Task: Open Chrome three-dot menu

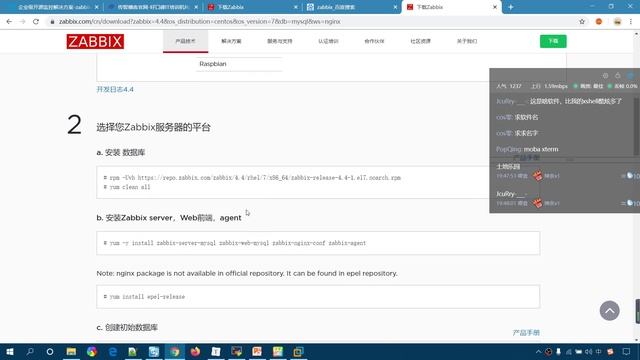Action: (631, 22)
